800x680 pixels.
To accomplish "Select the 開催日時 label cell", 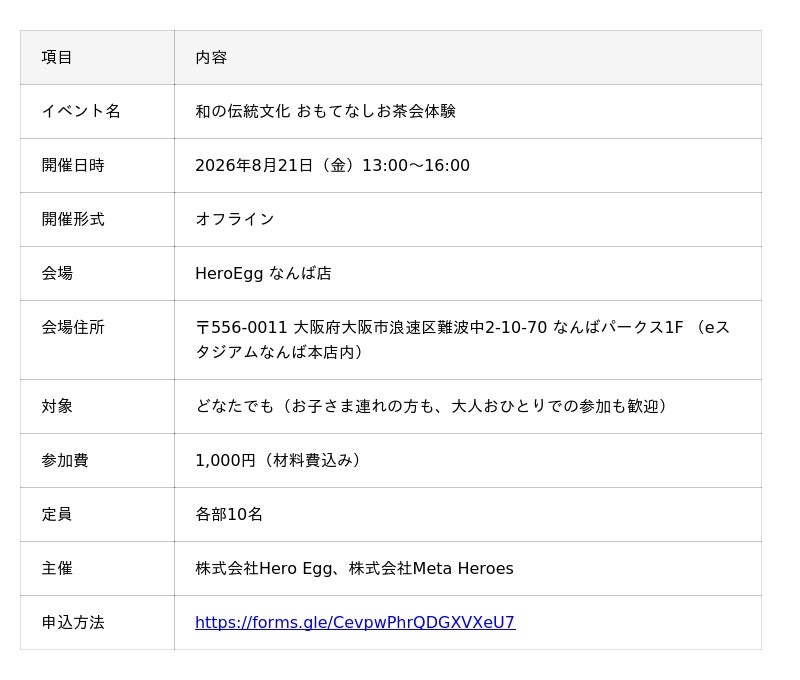I will click(x=97, y=165).
